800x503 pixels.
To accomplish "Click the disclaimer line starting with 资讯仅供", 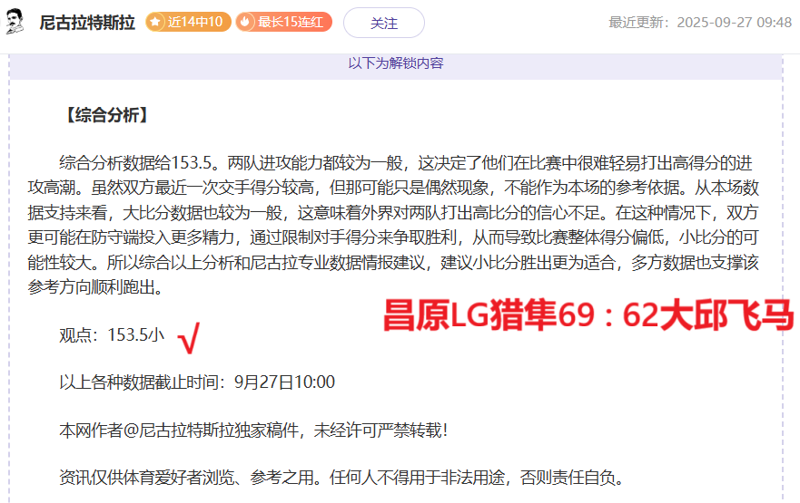I will click(x=341, y=478).
